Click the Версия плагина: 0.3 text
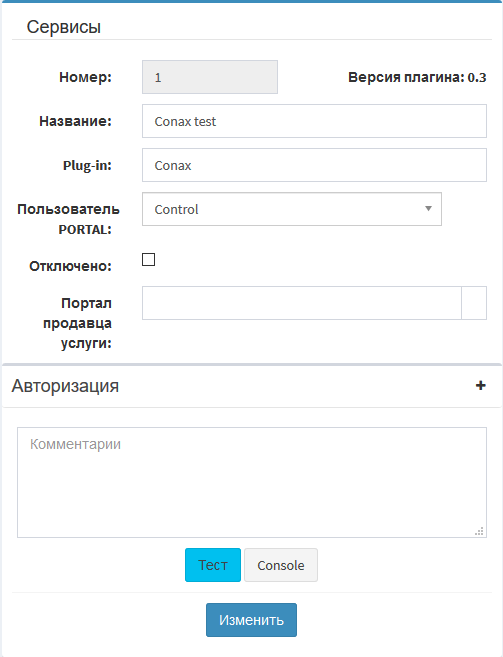Image resolution: width=503 pixels, height=657 pixels. [417, 77]
